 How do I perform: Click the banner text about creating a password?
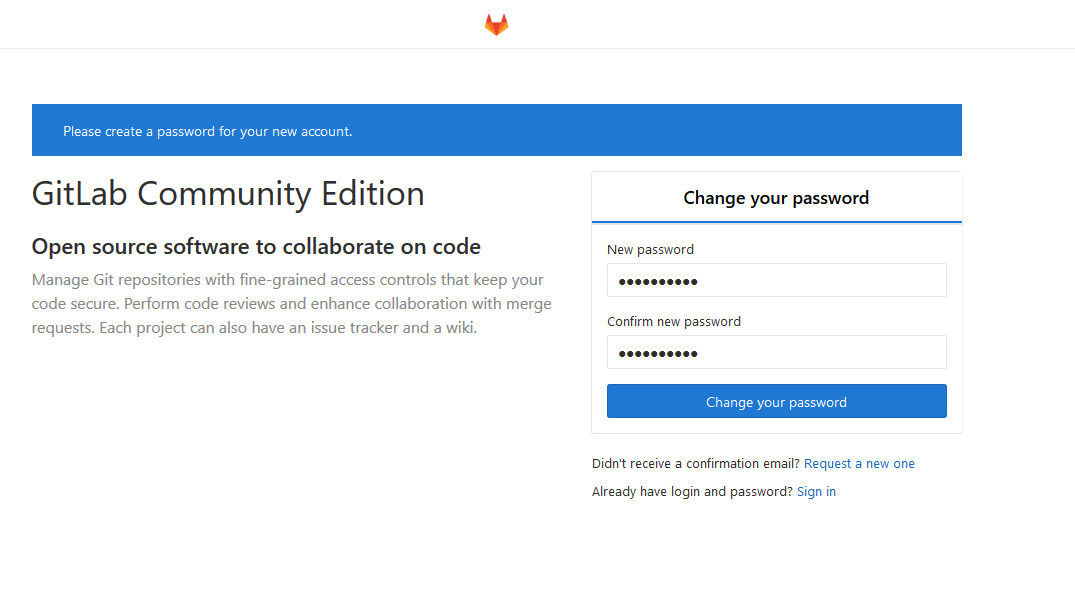coord(207,131)
